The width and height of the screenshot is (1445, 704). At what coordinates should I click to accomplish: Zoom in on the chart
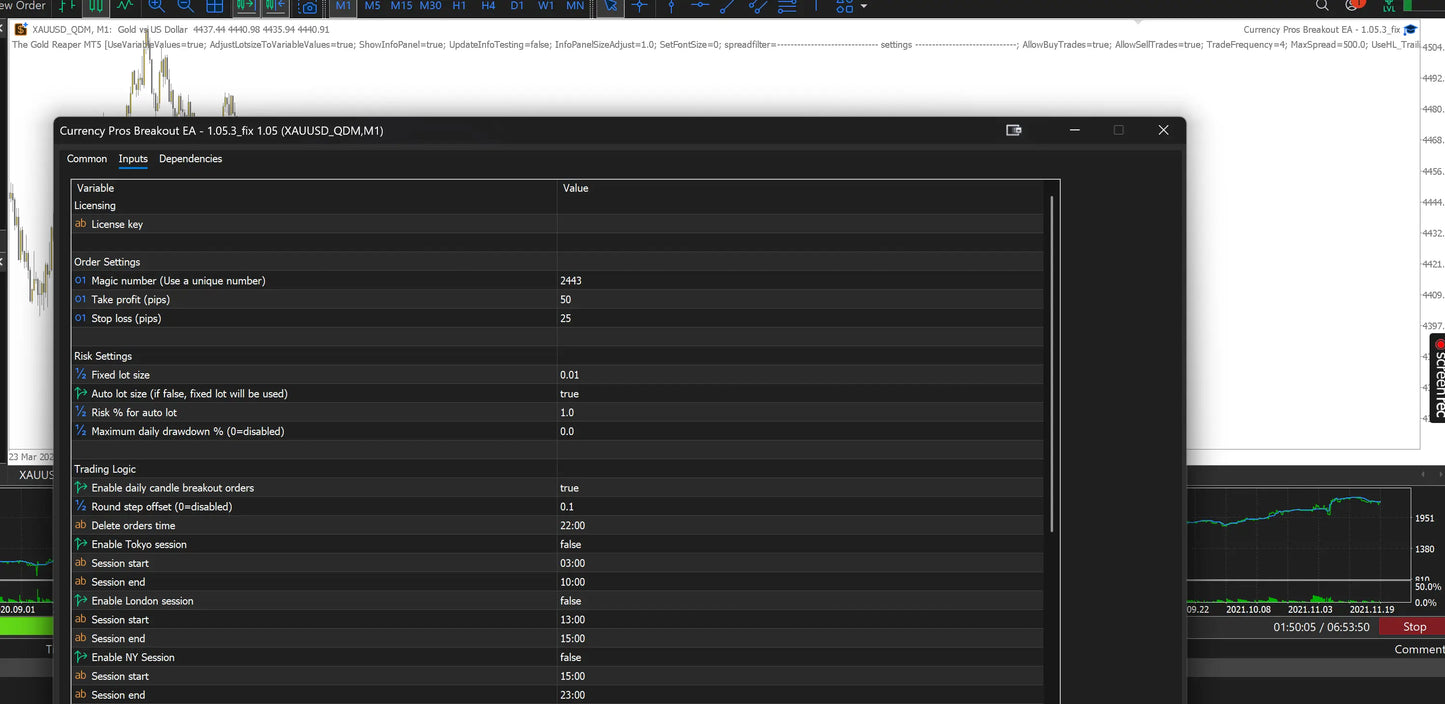coord(156,6)
